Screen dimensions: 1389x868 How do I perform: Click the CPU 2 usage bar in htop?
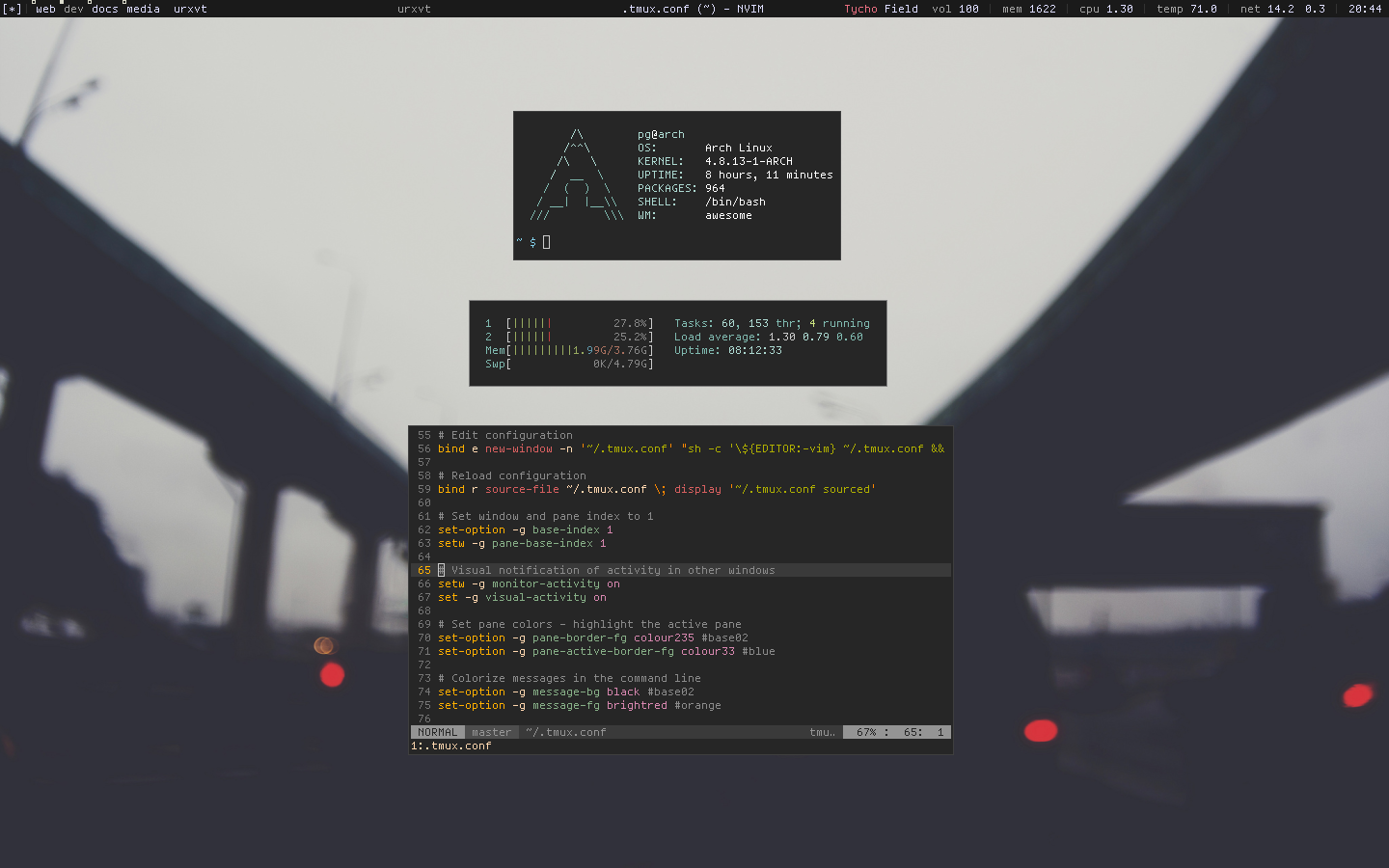pos(580,337)
